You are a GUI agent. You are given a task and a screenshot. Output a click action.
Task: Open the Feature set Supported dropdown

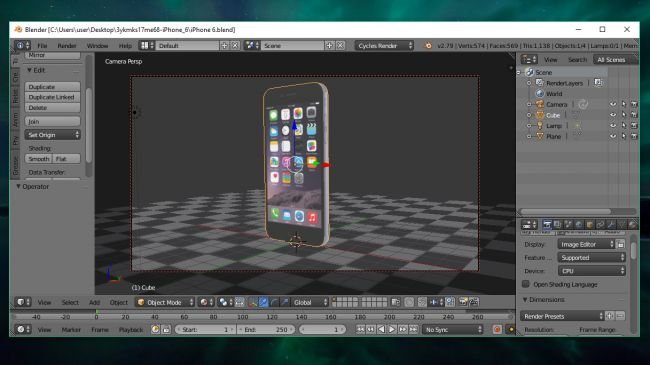[x=592, y=258]
